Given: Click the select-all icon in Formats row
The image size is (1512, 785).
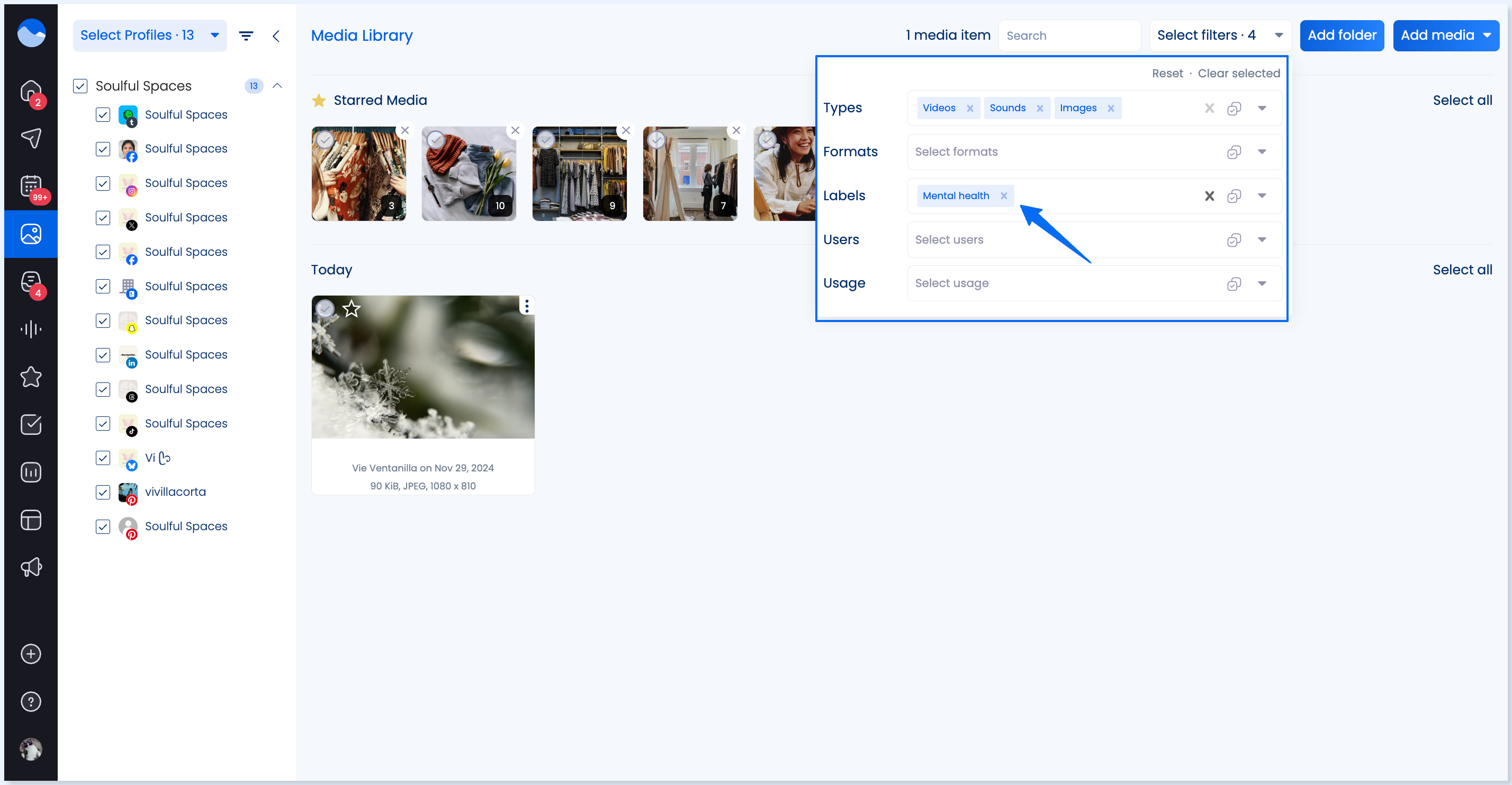Looking at the screenshot, I should [x=1234, y=152].
